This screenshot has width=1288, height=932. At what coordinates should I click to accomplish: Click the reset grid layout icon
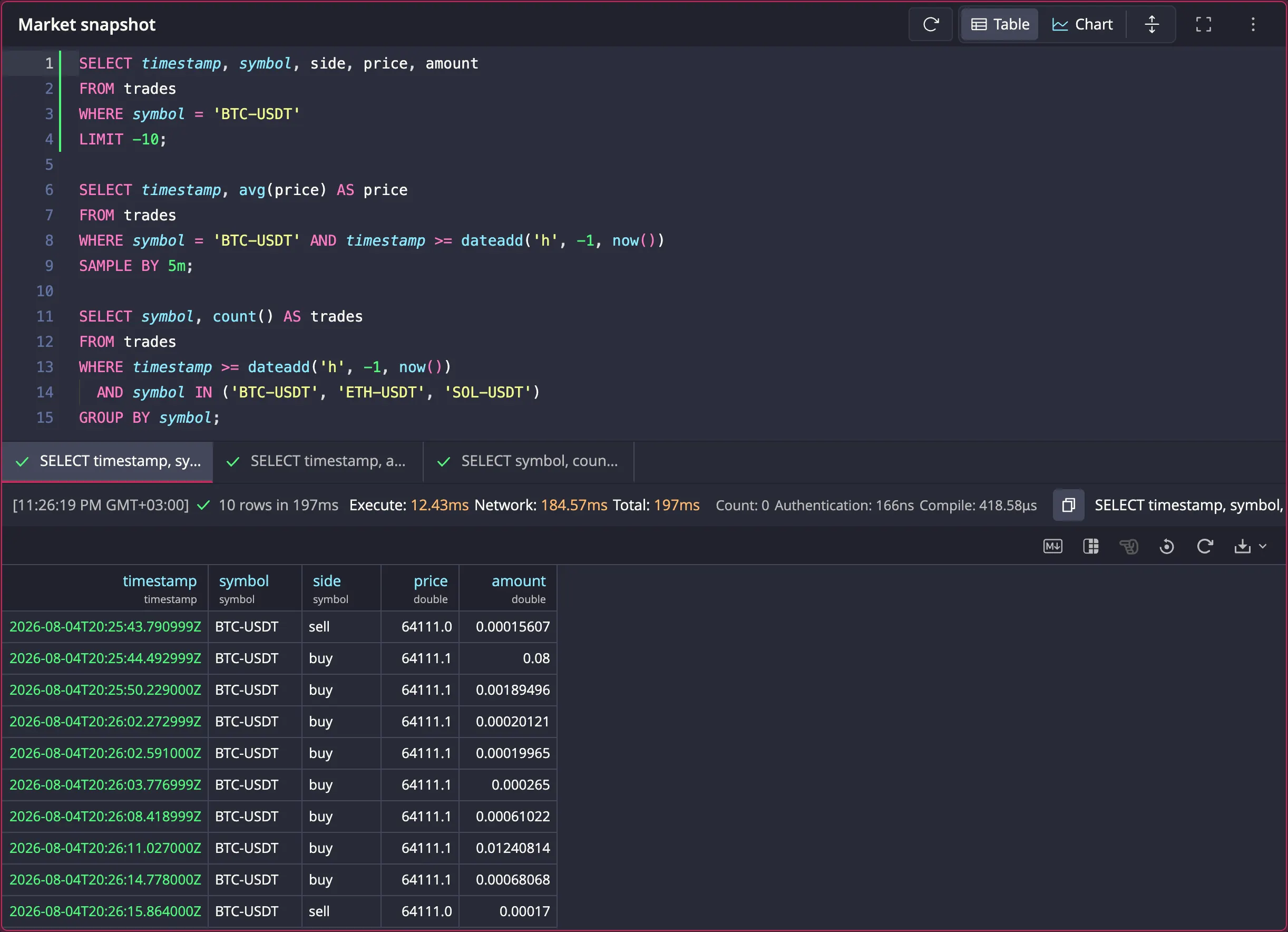coord(1166,546)
